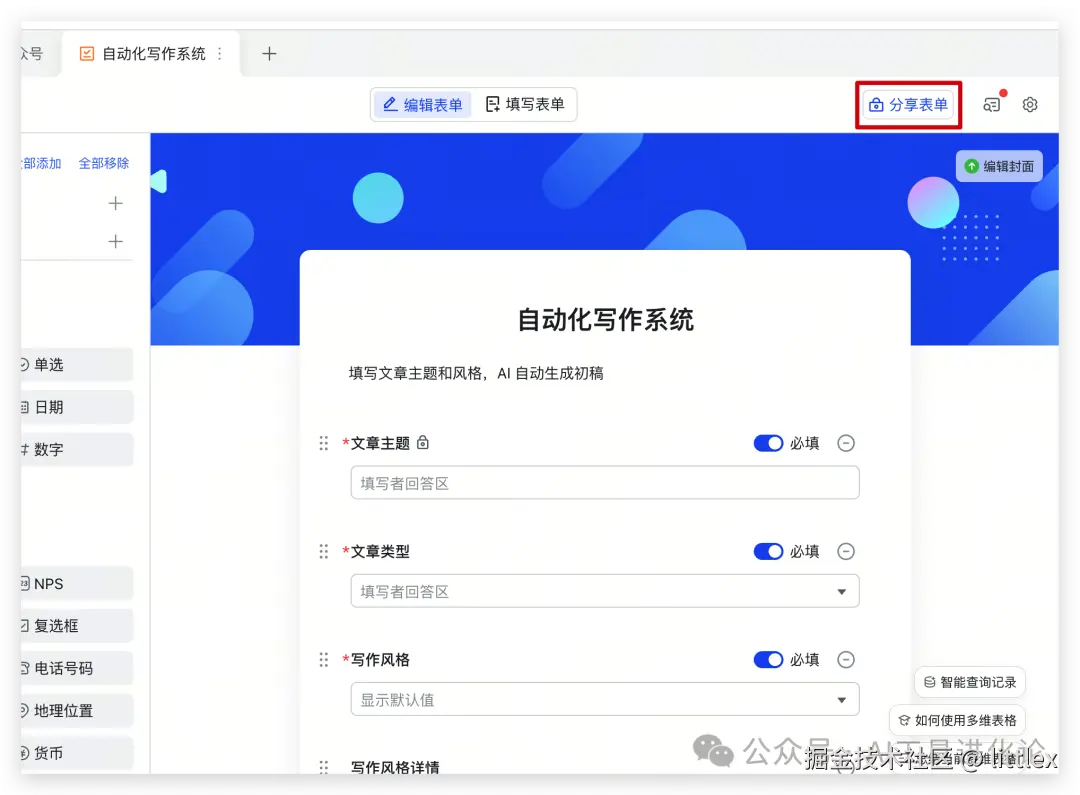The width and height of the screenshot is (1080, 795).
Task: Toggle required switch on 写作风格 field
Action: tap(768, 659)
